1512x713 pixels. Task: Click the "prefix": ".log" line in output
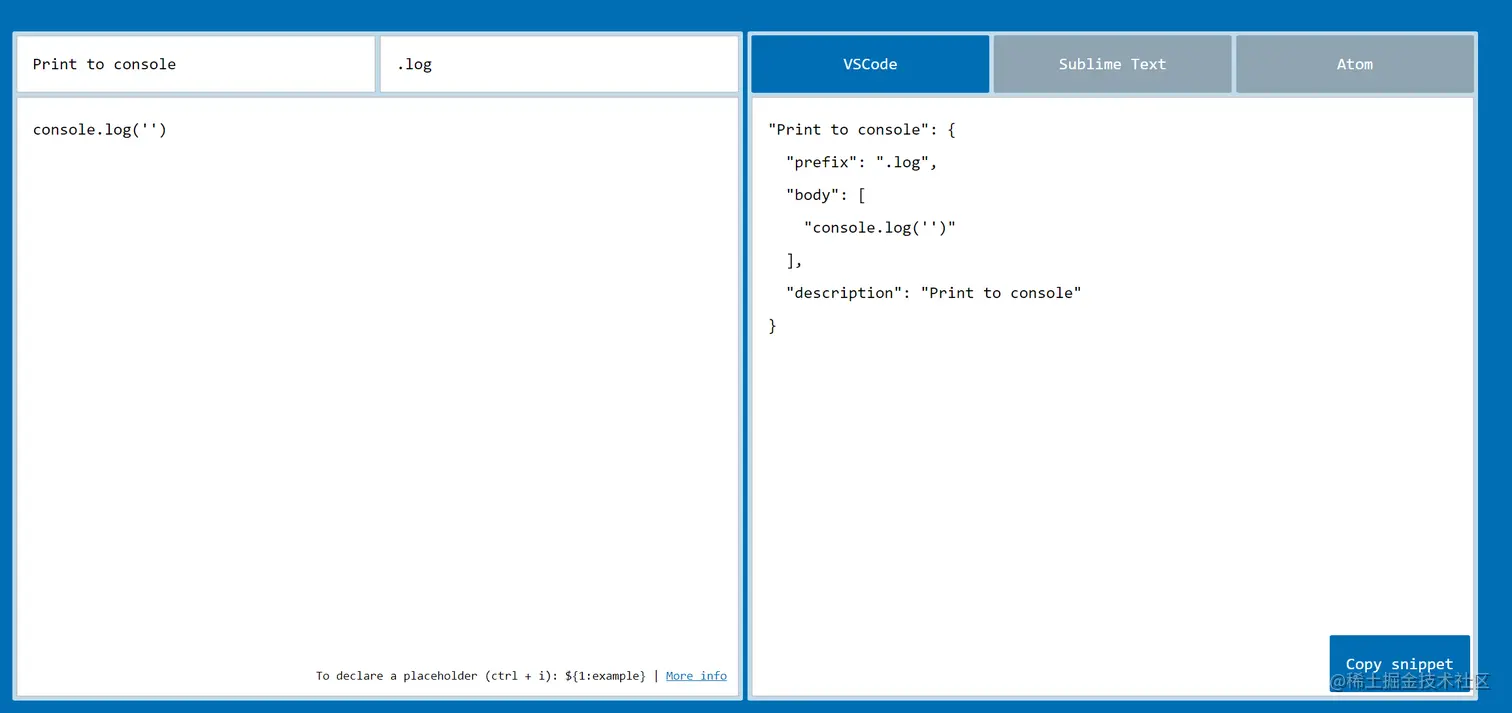tap(862, 162)
